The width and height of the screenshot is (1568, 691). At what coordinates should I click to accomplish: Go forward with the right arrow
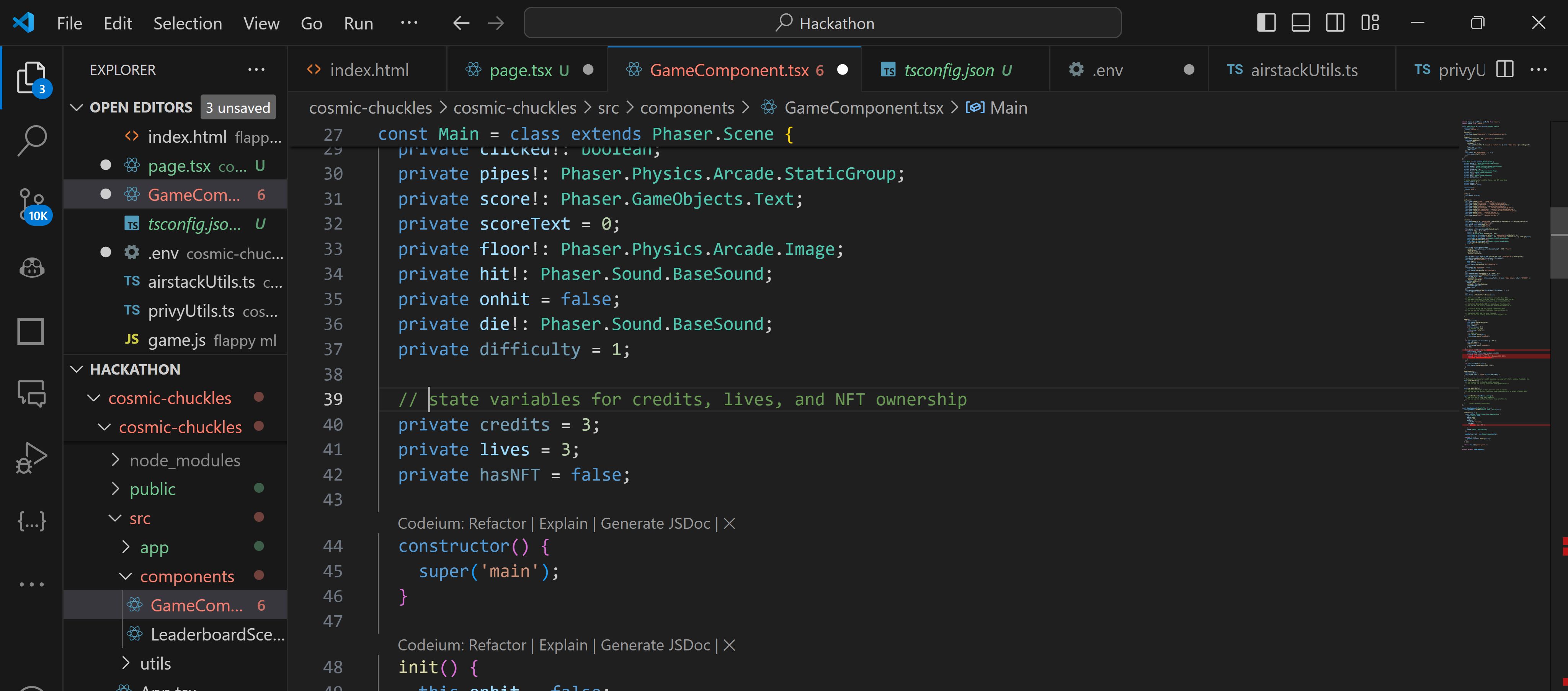click(496, 23)
